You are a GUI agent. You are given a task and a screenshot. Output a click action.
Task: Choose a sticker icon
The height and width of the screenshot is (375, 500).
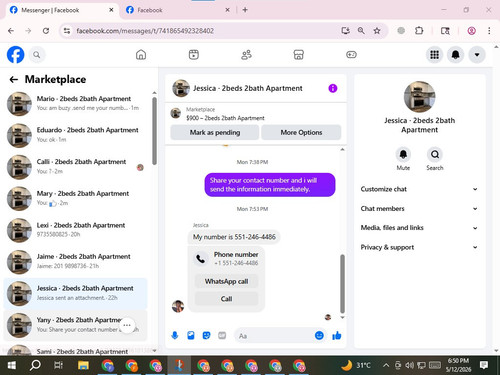click(206, 335)
